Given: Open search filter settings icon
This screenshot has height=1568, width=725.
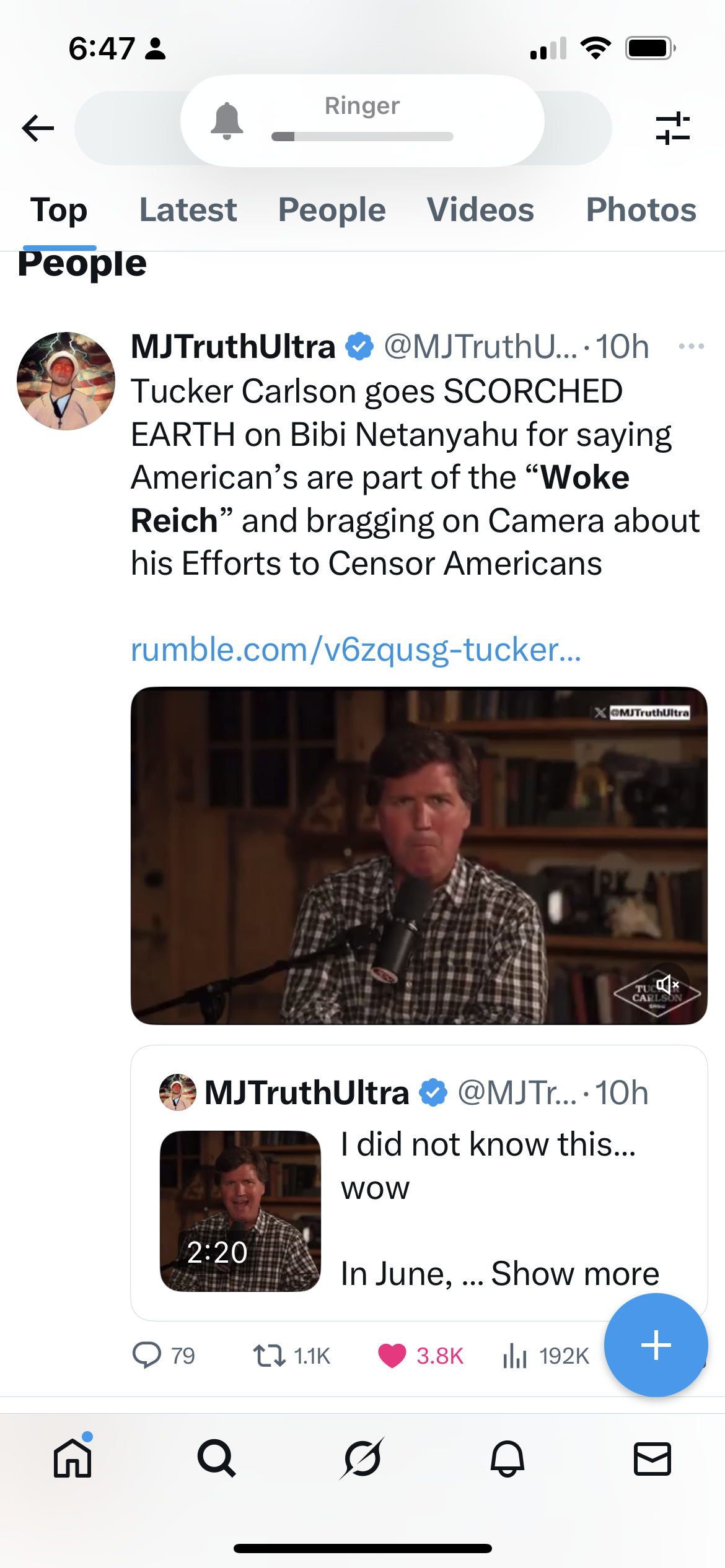Looking at the screenshot, I should (x=673, y=128).
